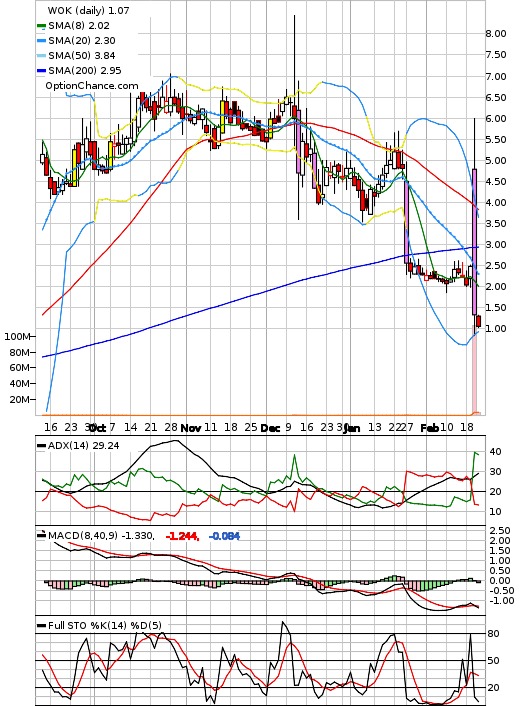This screenshot has width=526, height=706.
Task: Click the SMA(50) light blue legend marker
Action: pos(41,56)
